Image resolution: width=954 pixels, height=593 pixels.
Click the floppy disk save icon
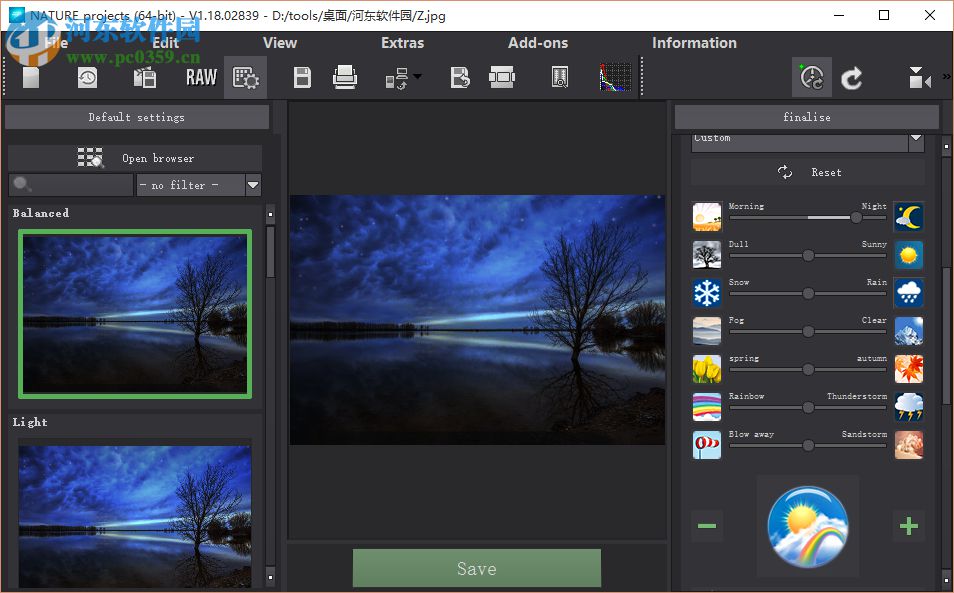click(301, 77)
